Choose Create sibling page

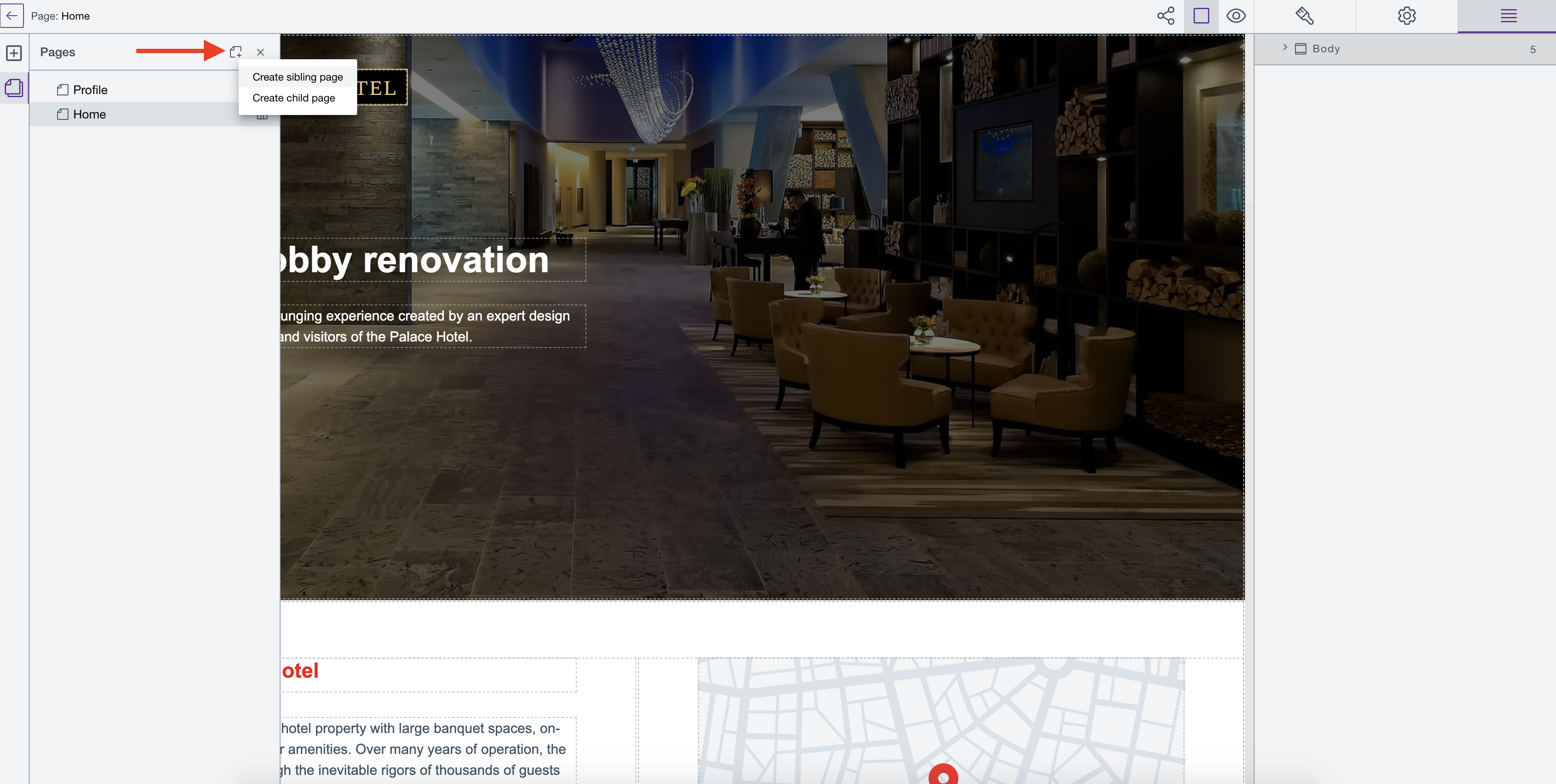[x=297, y=78]
